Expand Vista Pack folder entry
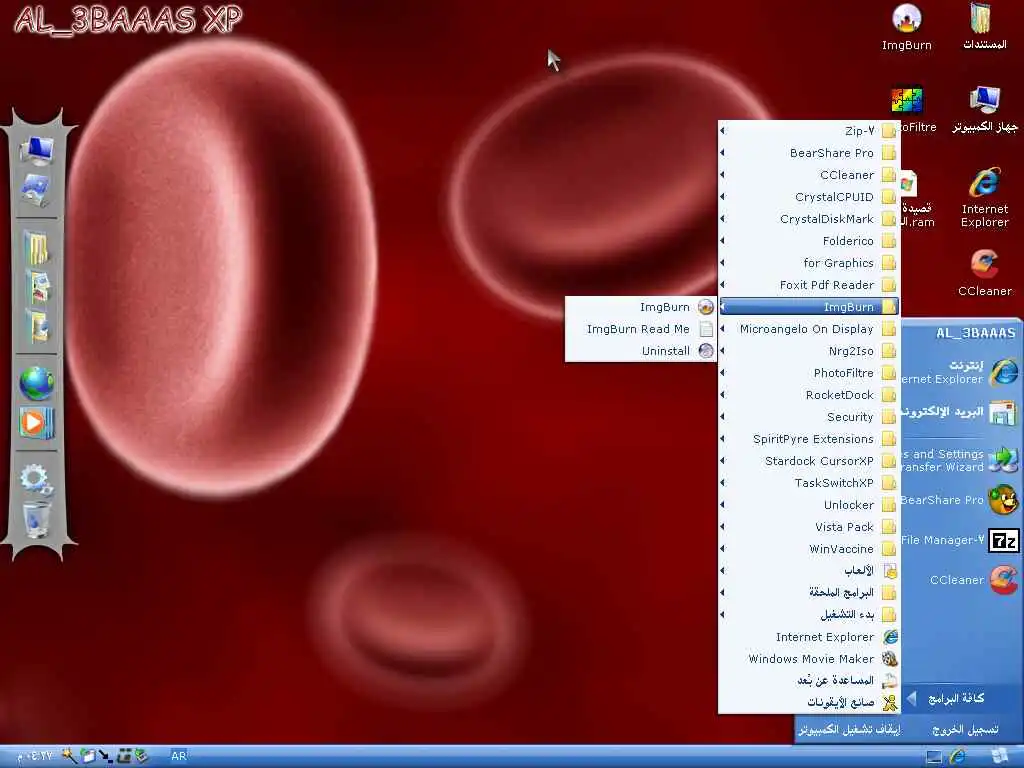 (809, 526)
